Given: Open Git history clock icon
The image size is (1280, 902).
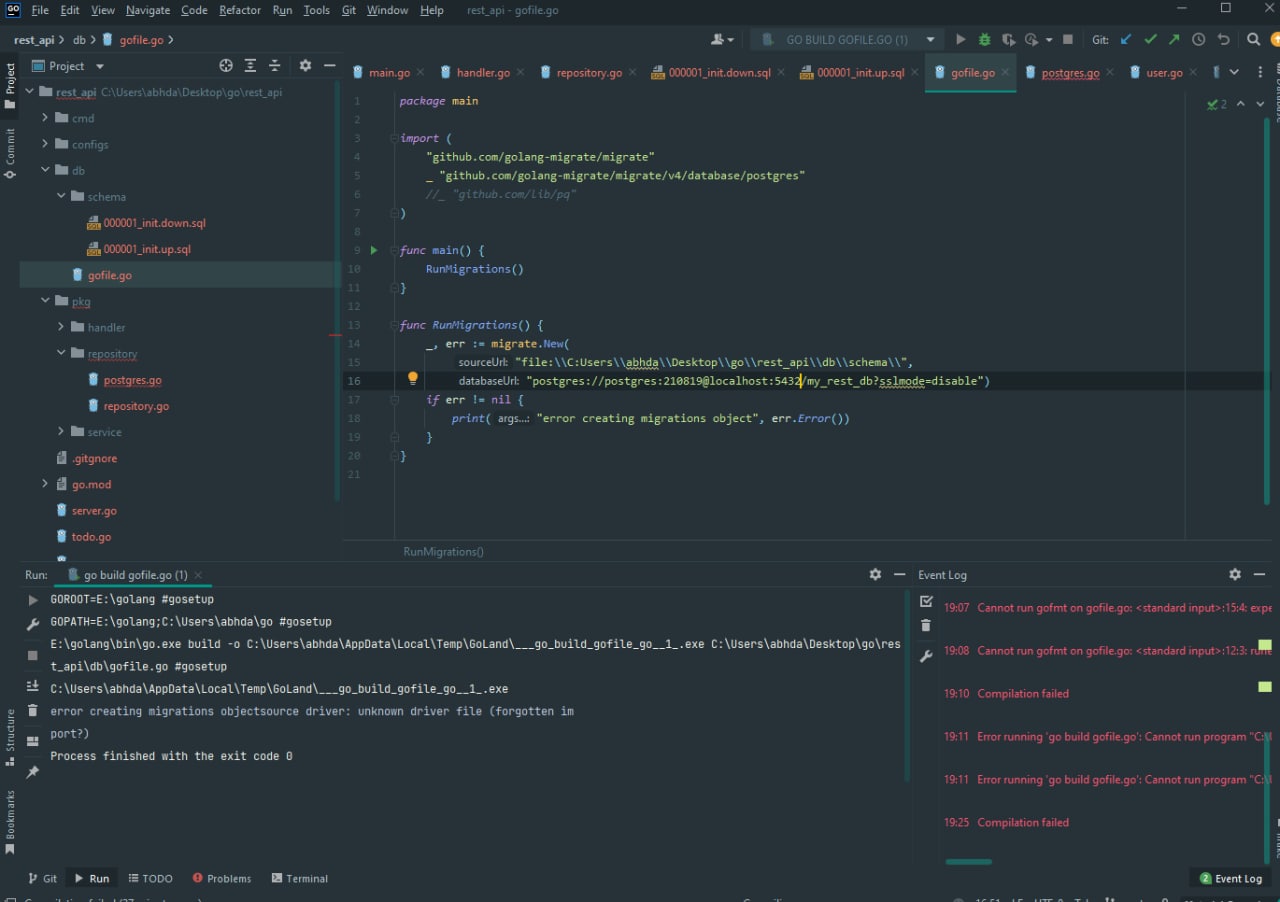Looking at the screenshot, I should (x=1199, y=40).
